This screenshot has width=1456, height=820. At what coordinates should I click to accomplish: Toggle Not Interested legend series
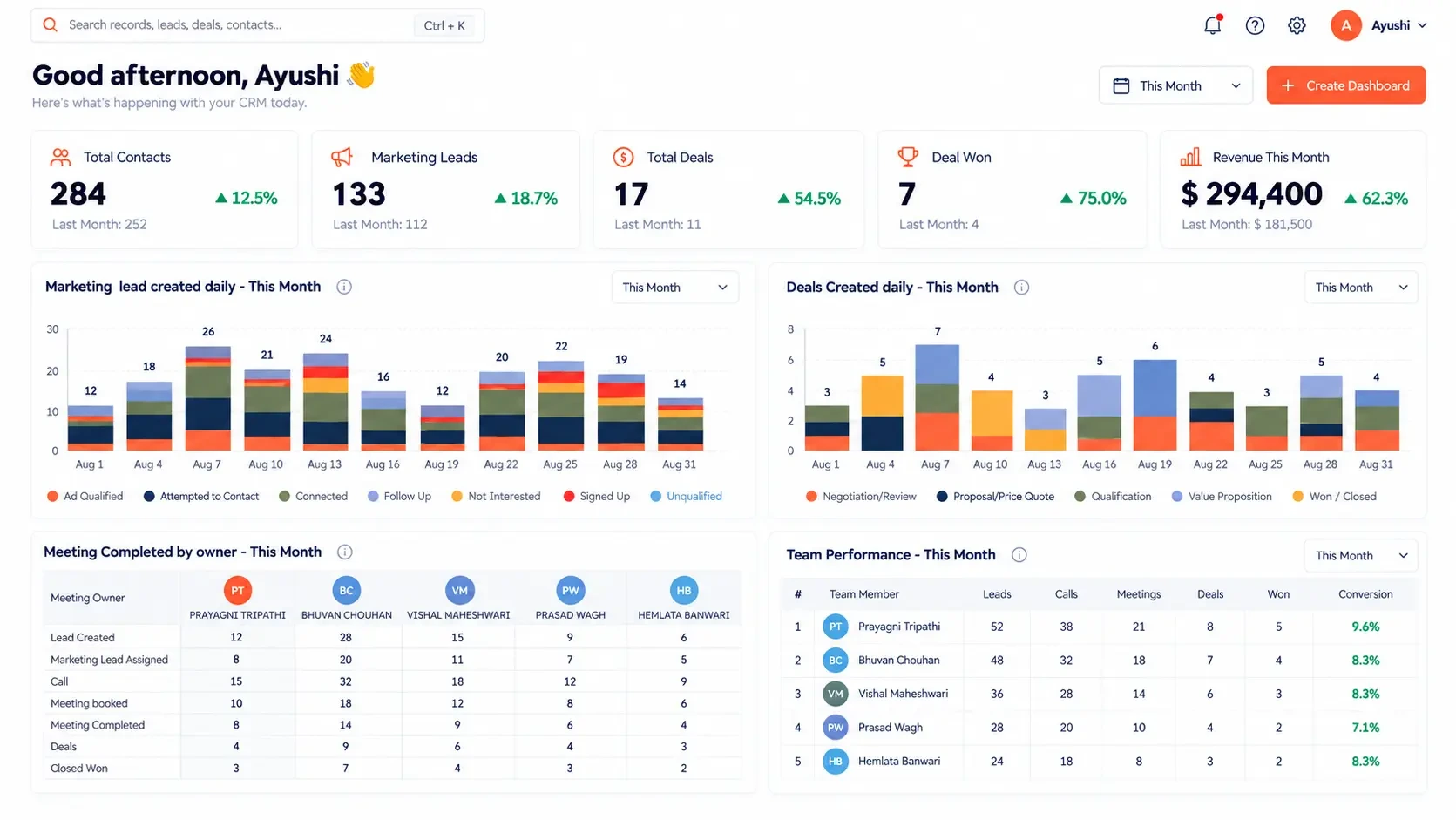point(496,497)
